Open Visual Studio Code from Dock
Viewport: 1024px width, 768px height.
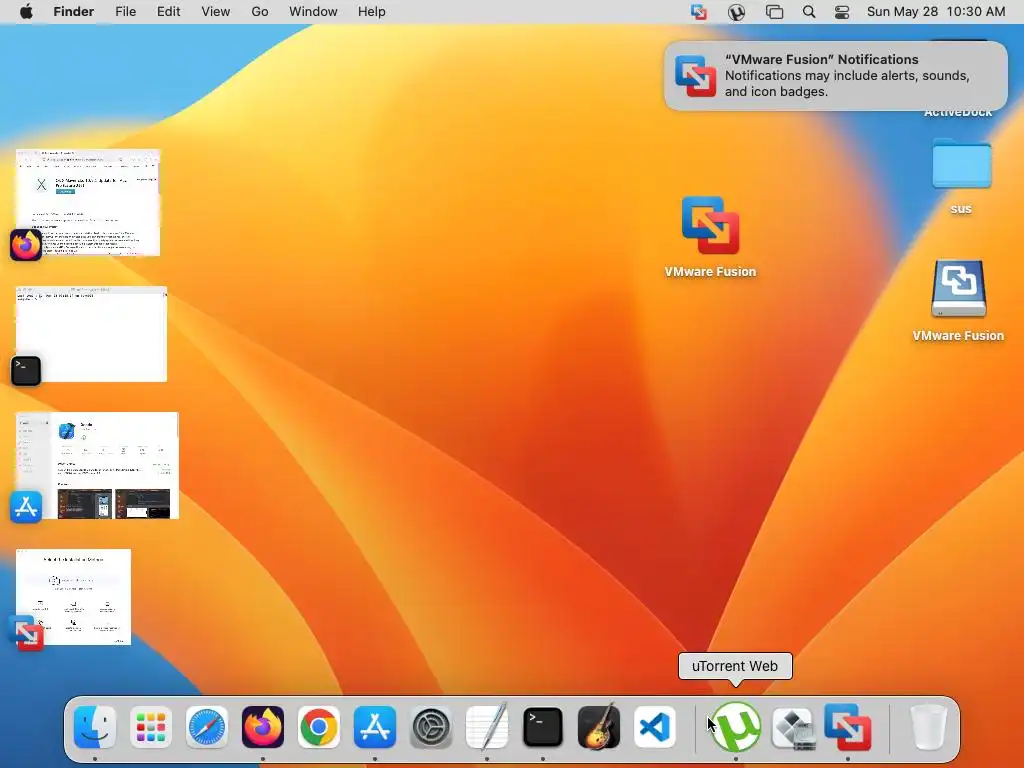click(x=655, y=727)
